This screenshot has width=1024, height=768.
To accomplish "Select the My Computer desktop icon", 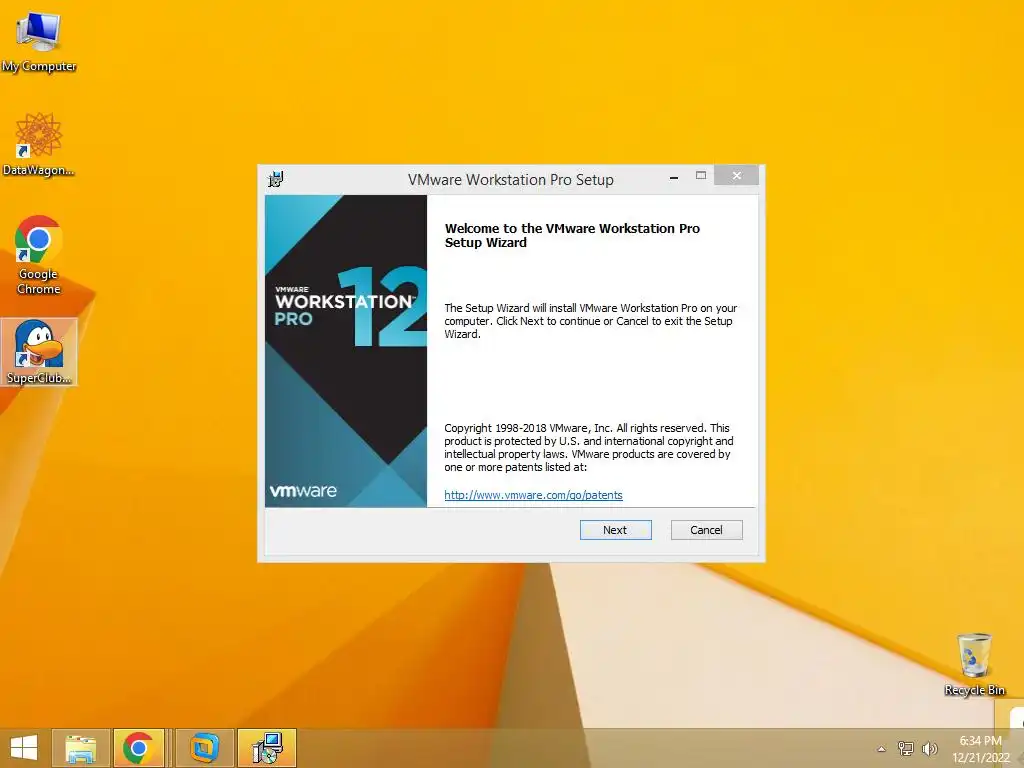I will [x=39, y=41].
